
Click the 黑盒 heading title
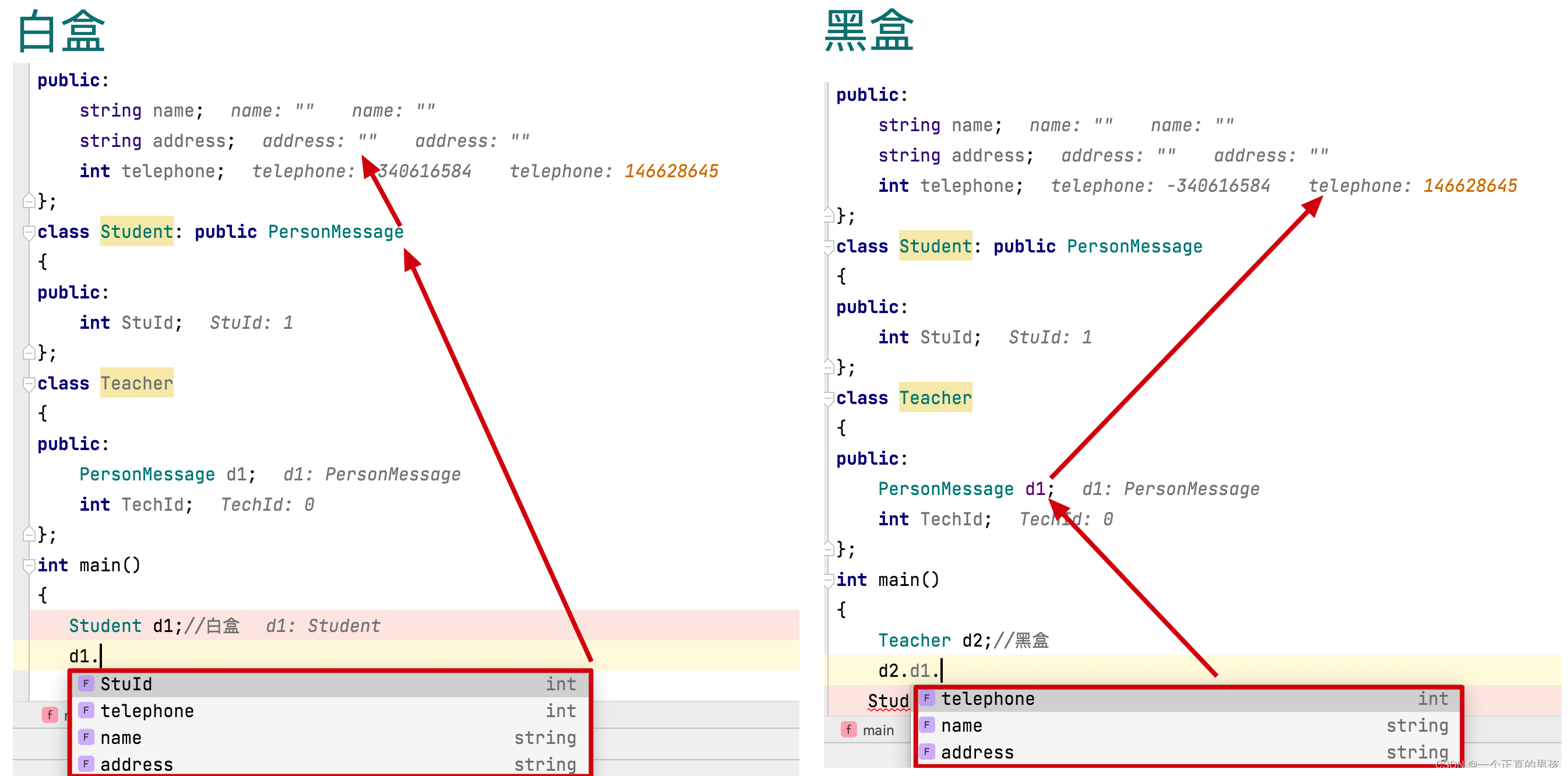click(x=869, y=30)
